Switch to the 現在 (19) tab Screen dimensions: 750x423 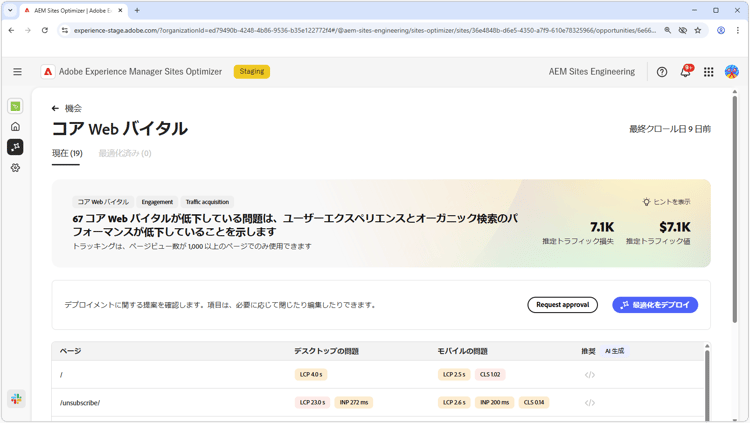(x=67, y=154)
